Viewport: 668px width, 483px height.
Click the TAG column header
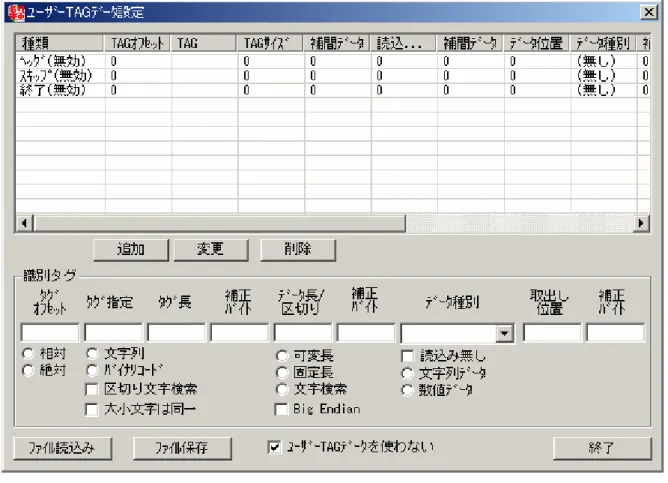pos(204,43)
